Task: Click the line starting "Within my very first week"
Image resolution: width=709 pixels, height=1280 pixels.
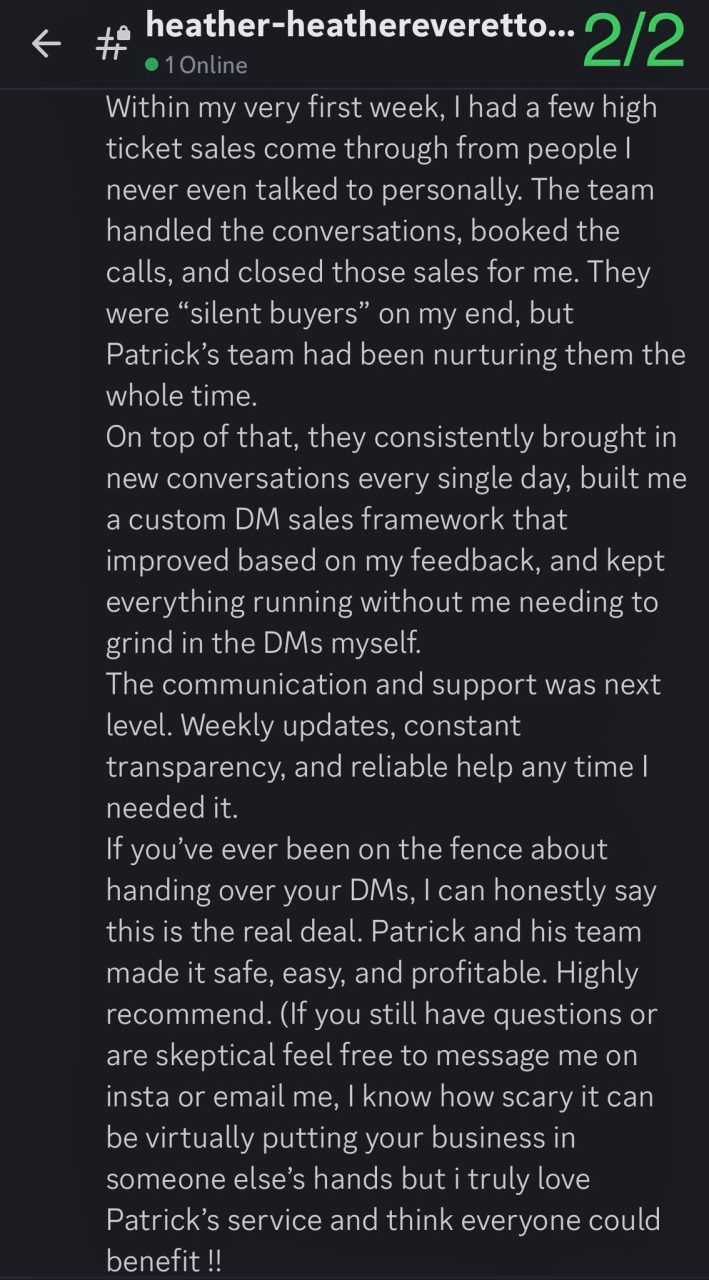Action: click(380, 107)
